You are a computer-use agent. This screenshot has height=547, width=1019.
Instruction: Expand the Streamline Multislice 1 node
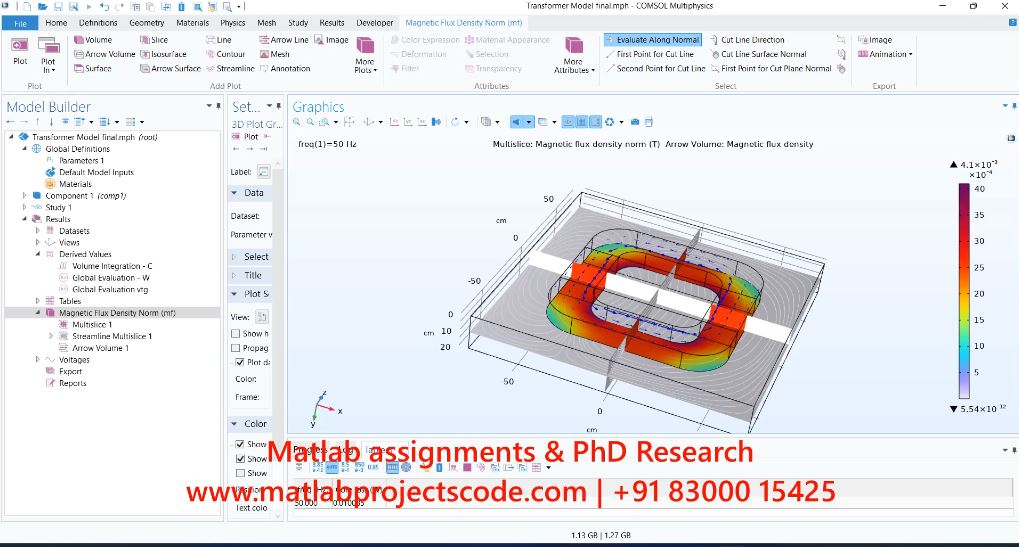coord(51,336)
